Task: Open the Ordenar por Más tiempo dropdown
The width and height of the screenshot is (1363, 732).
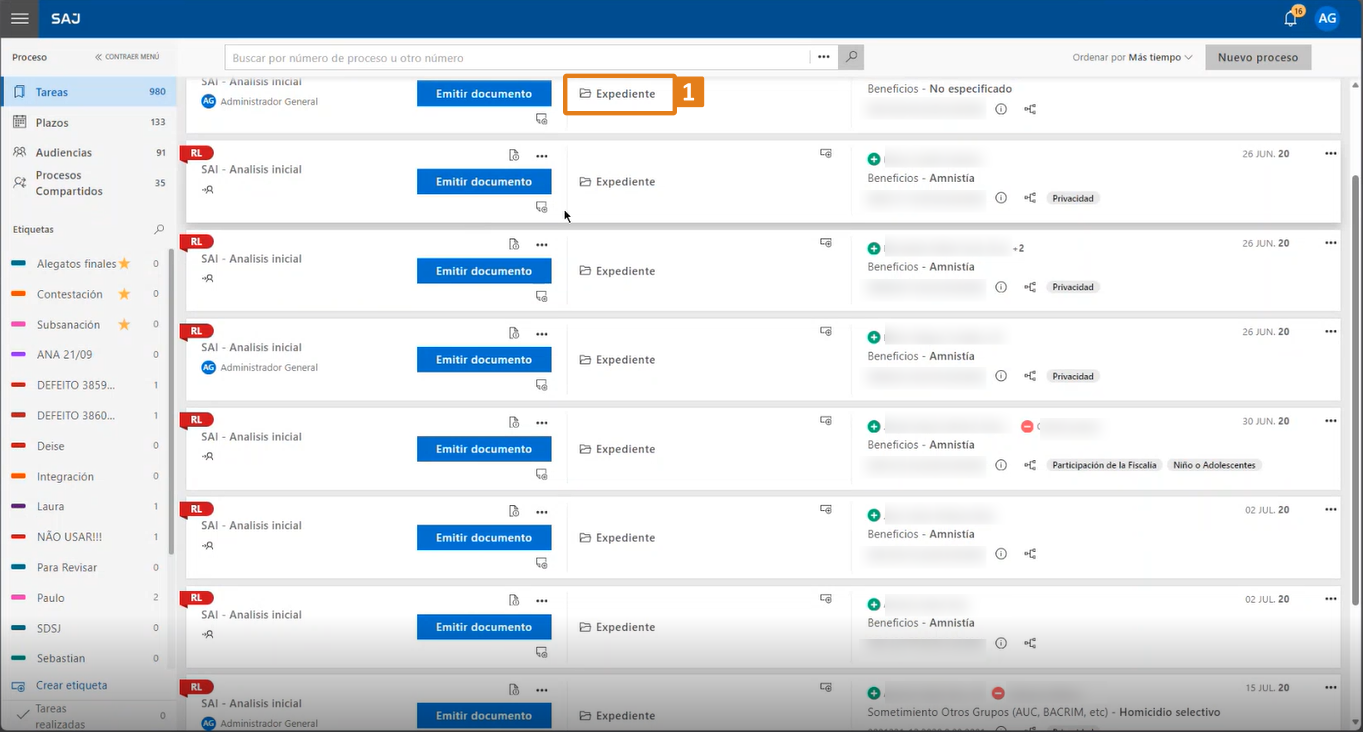Action: (x=1132, y=57)
